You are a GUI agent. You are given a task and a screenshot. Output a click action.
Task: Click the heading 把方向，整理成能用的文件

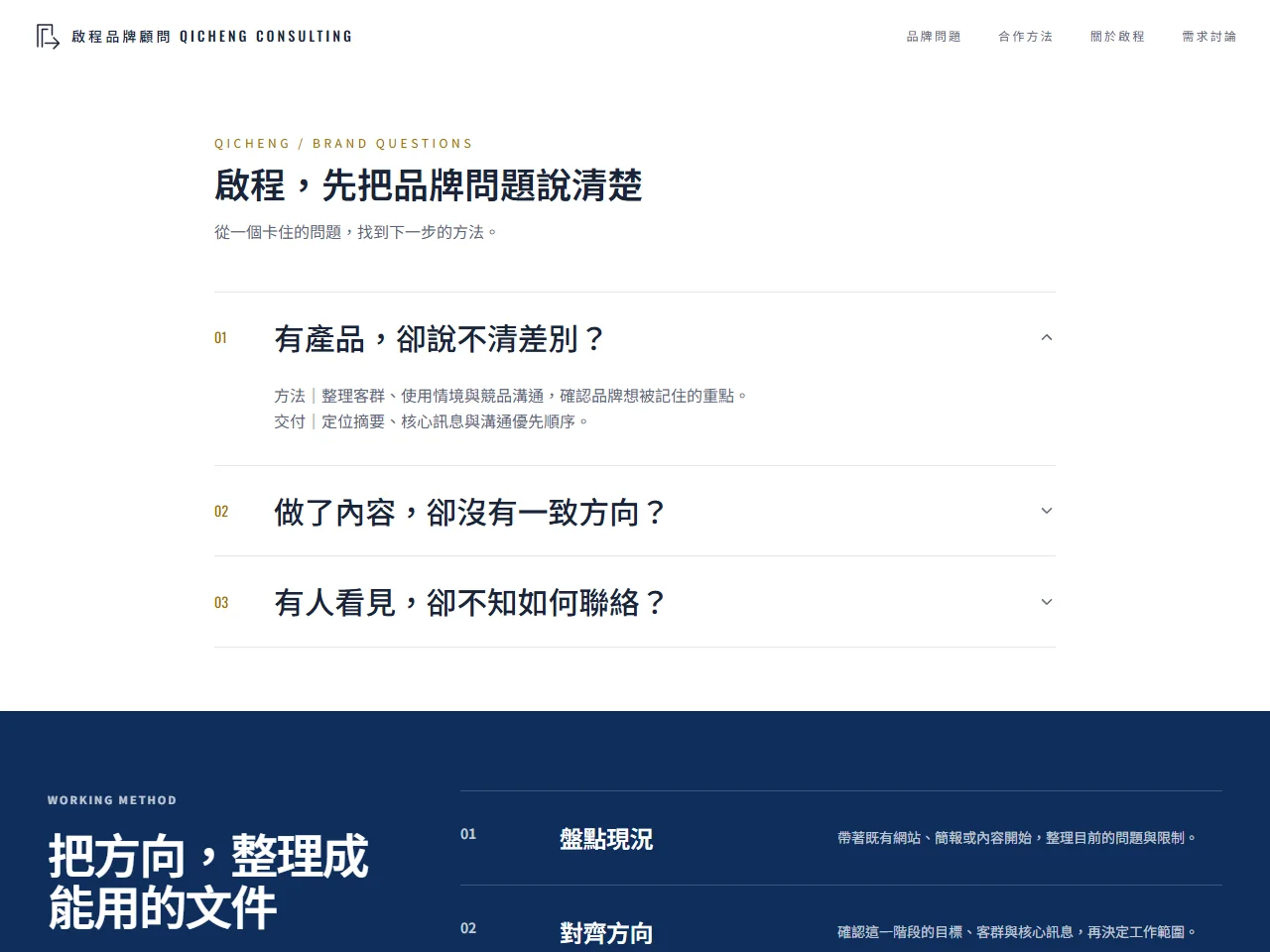(208, 883)
